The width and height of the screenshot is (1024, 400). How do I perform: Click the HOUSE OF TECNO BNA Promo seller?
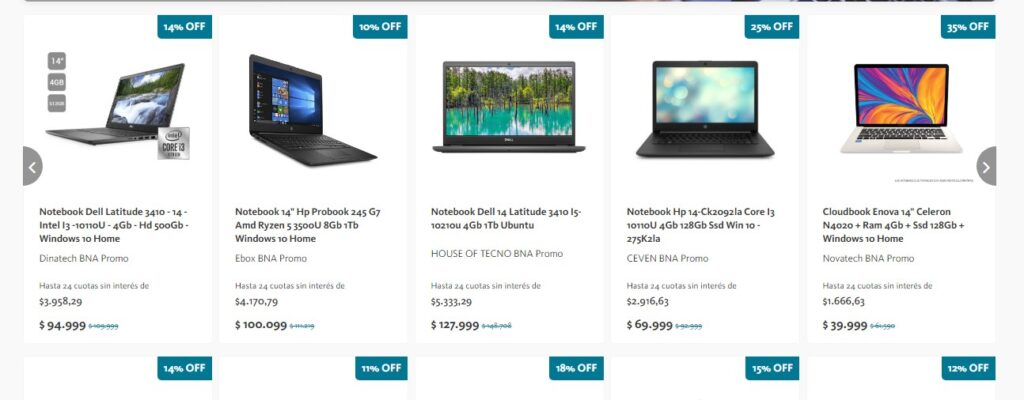coord(496,254)
